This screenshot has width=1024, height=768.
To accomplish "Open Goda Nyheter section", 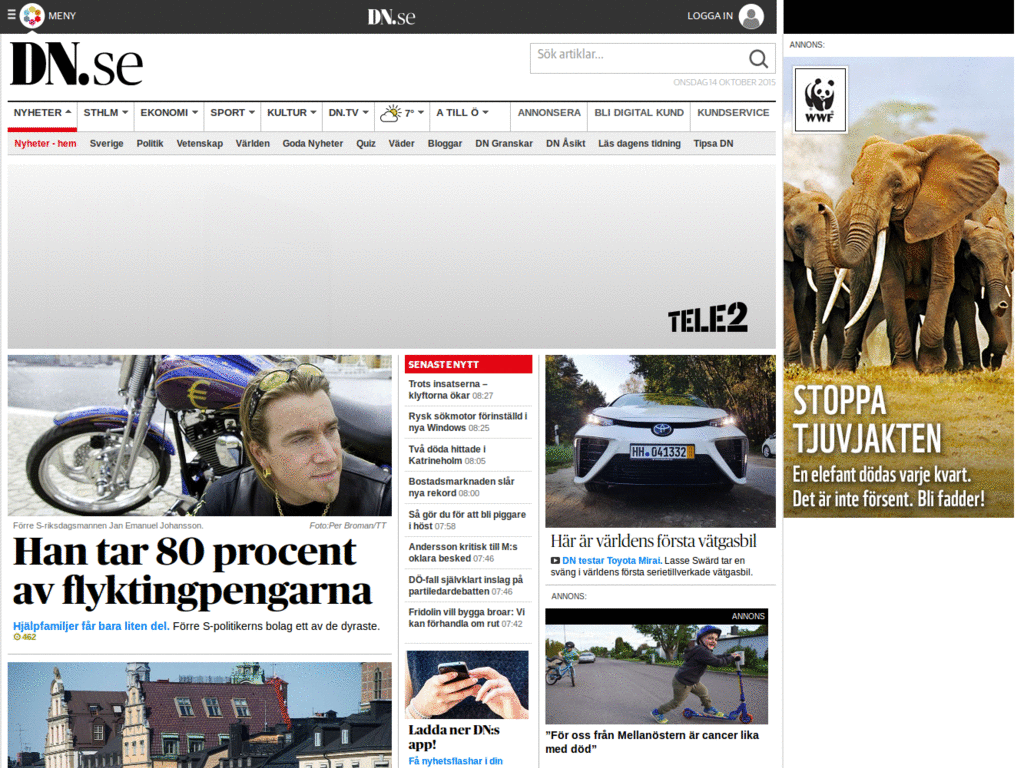I will point(312,144).
